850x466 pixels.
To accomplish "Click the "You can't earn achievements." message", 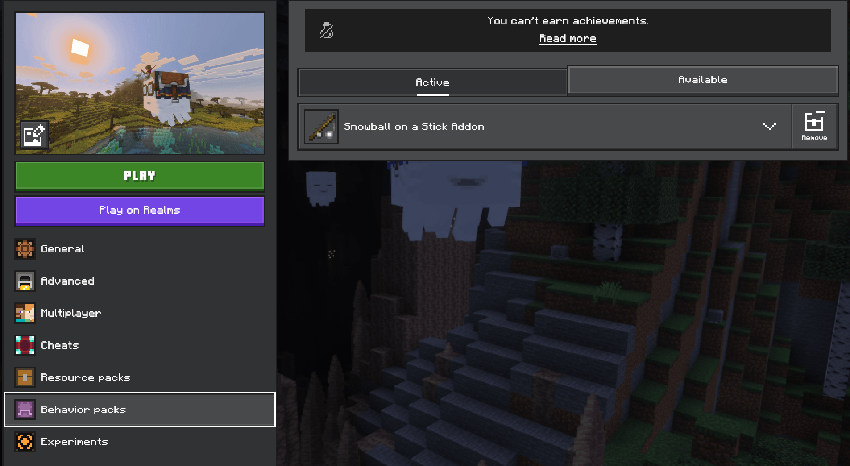I will tap(568, 21).
